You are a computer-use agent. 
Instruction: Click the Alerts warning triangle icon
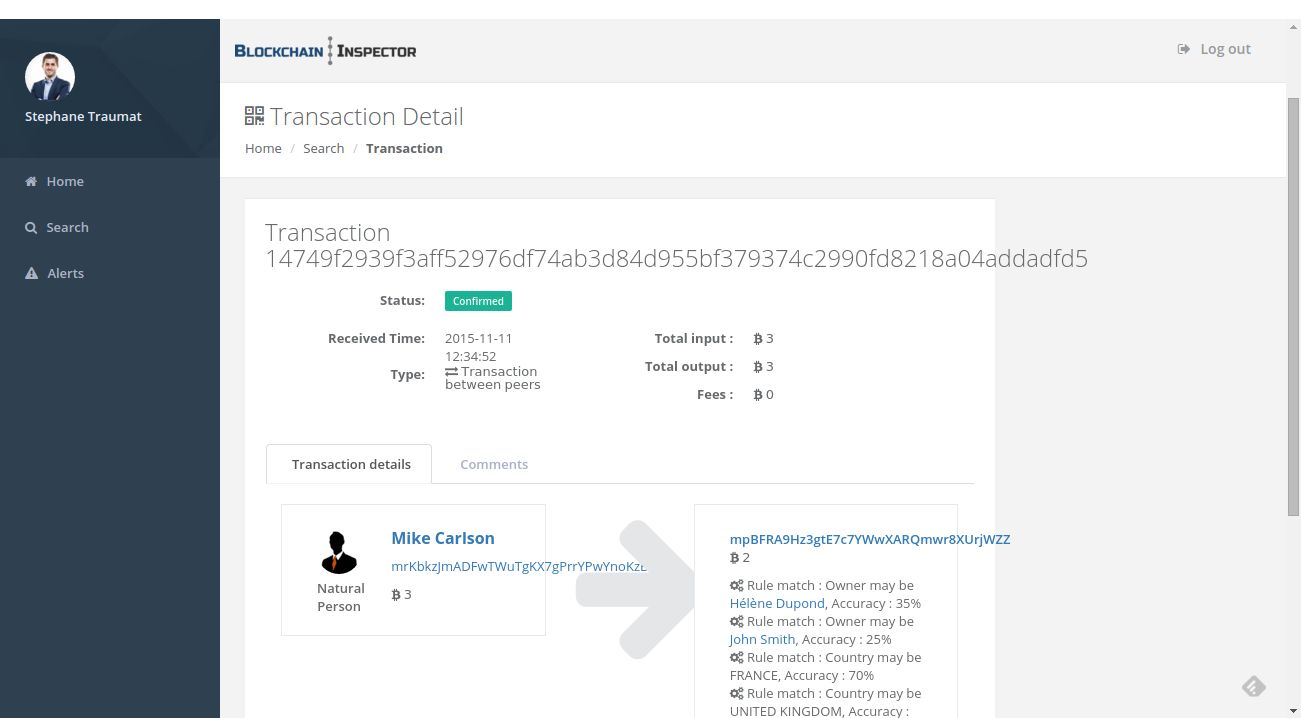(x=31, y=274)
